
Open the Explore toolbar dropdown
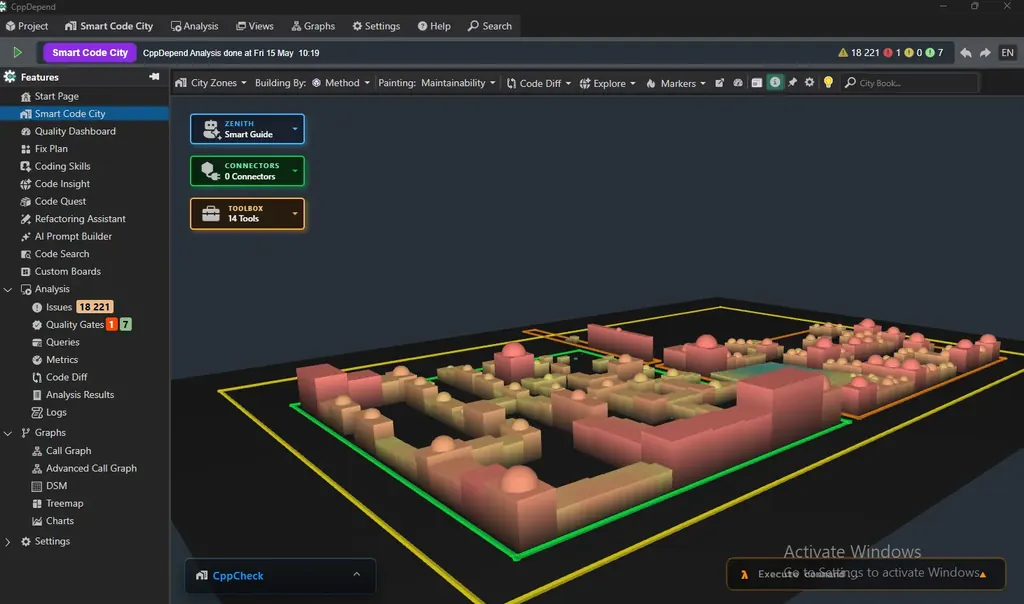pyautogui.click(x=607, y=83)
